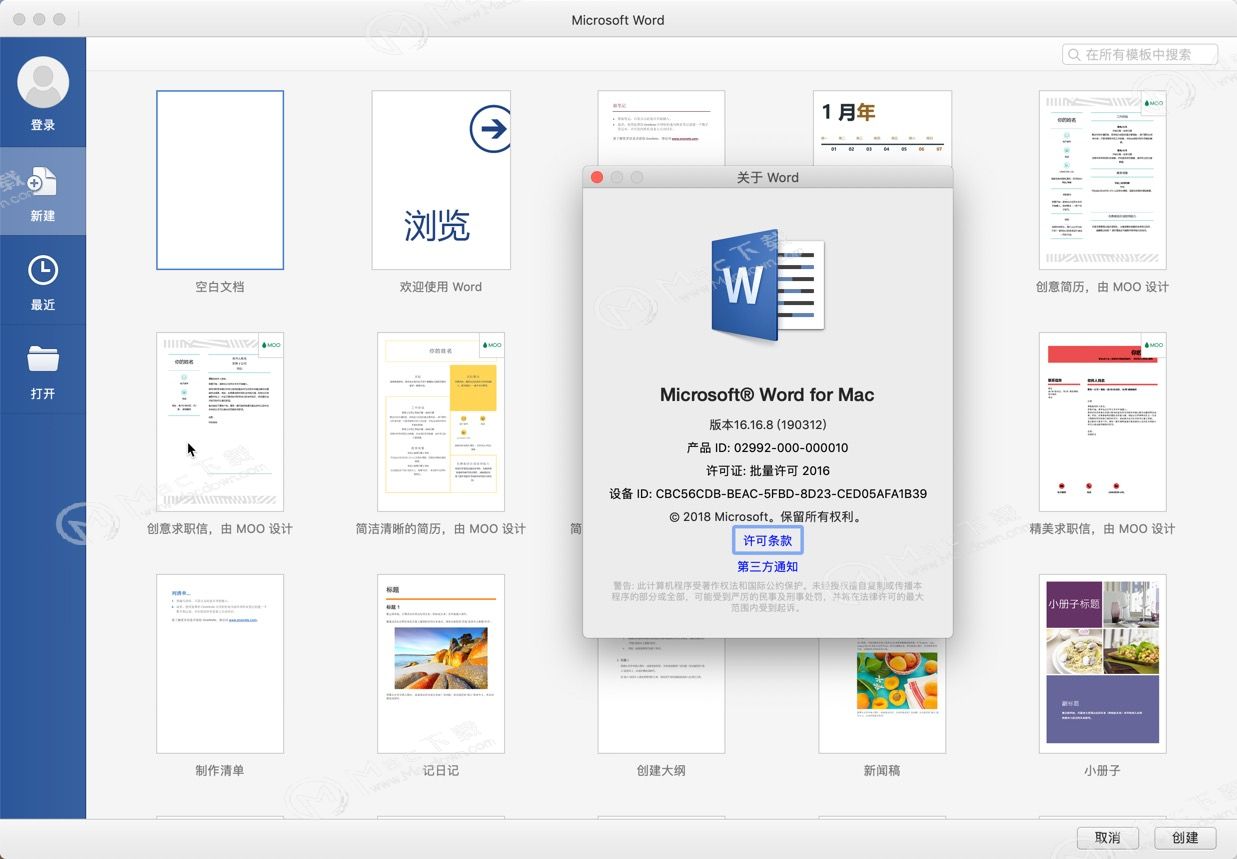Click the 登录 label in sidebar

point(43,125)
